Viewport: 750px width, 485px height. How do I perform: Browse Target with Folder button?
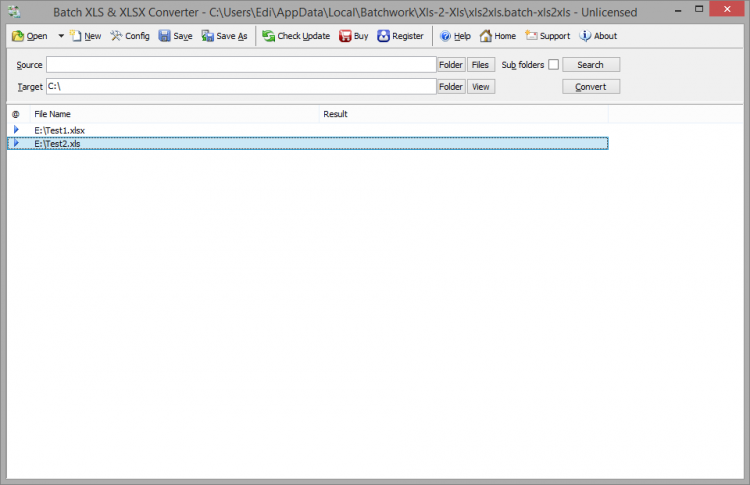(x=451, y=87)
